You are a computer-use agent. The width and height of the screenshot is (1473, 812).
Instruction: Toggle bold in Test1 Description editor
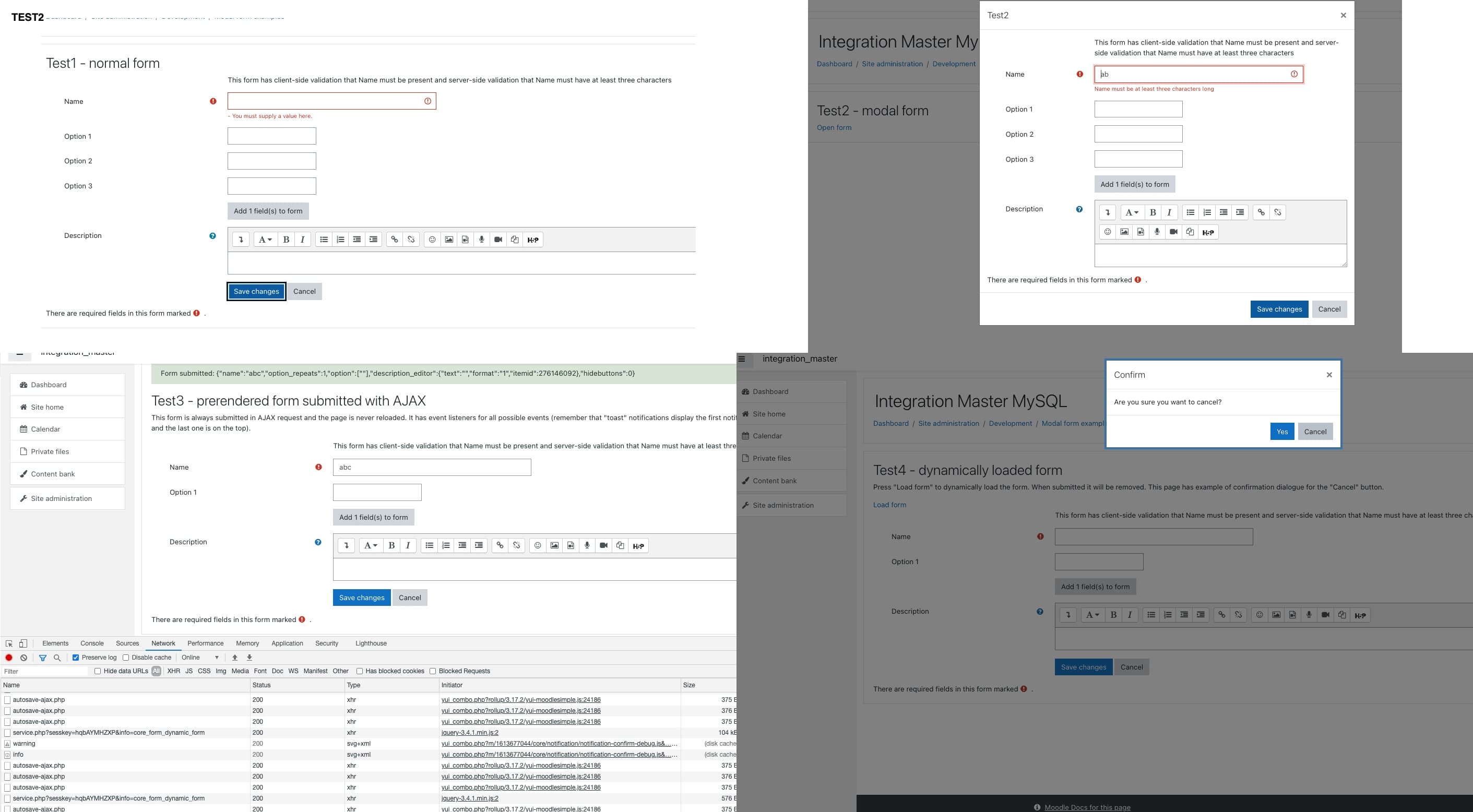(x=286, y=240)
